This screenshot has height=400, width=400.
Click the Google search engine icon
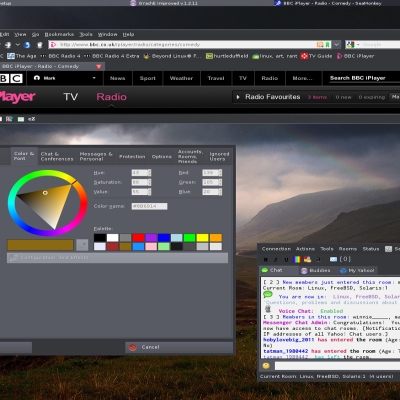pos(350,44)
